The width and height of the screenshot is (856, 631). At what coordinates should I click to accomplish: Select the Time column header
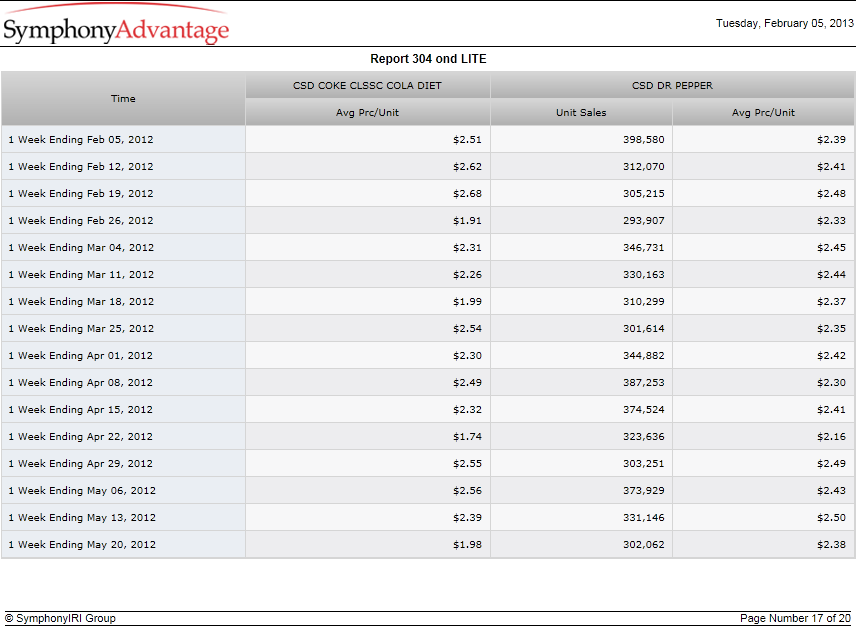point(123,99)
